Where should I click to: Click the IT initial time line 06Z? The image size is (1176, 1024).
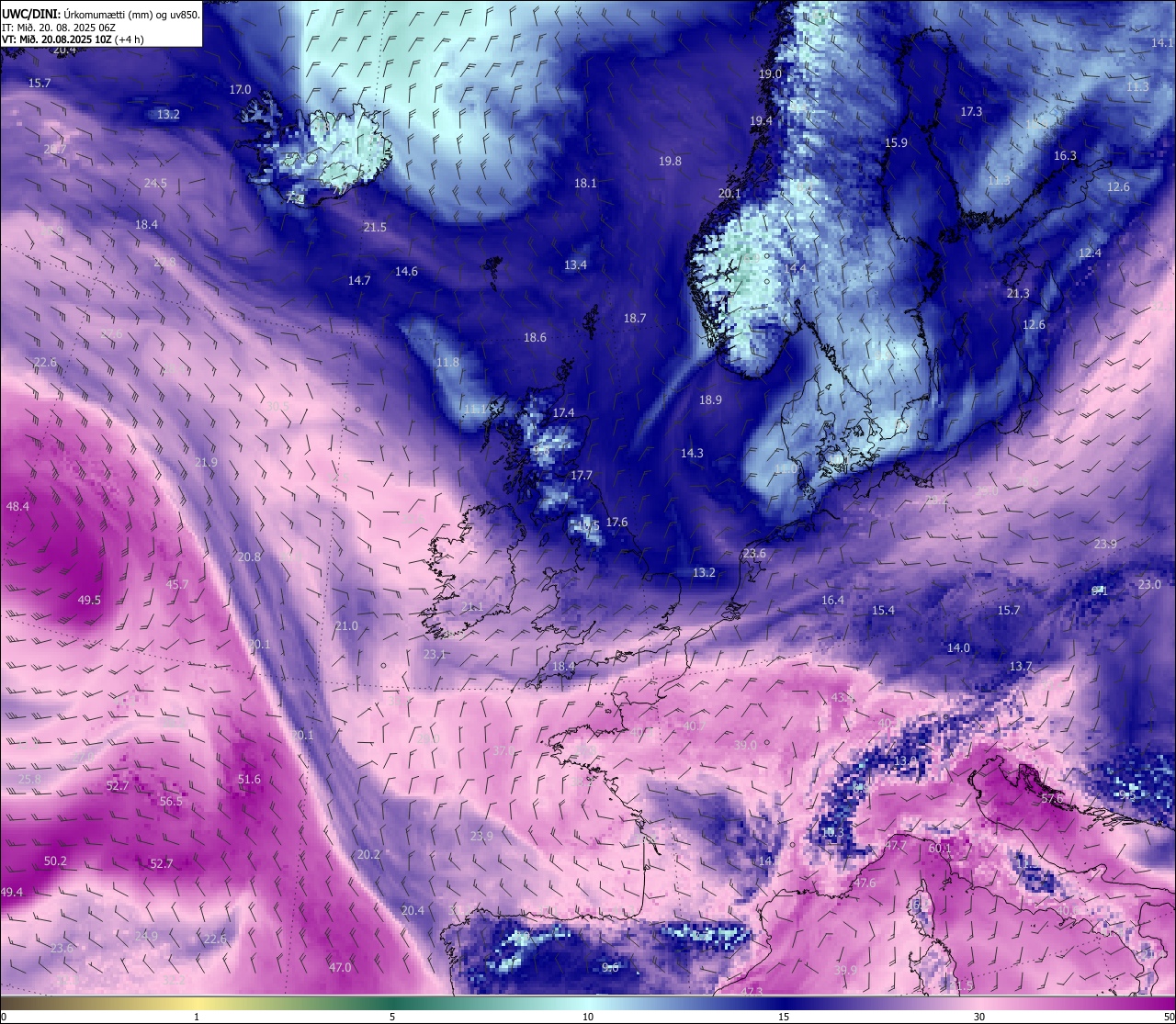[x=58, y=27]
